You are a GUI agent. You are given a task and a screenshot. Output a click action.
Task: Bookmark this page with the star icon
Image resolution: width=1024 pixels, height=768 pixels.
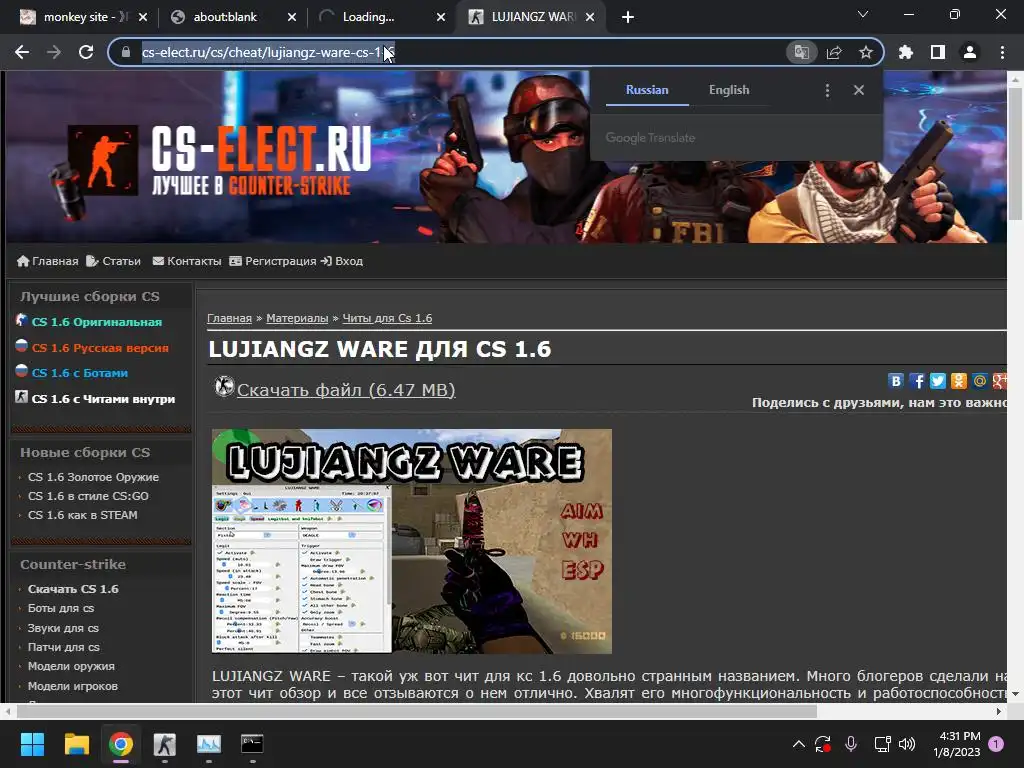coord(865,52)
